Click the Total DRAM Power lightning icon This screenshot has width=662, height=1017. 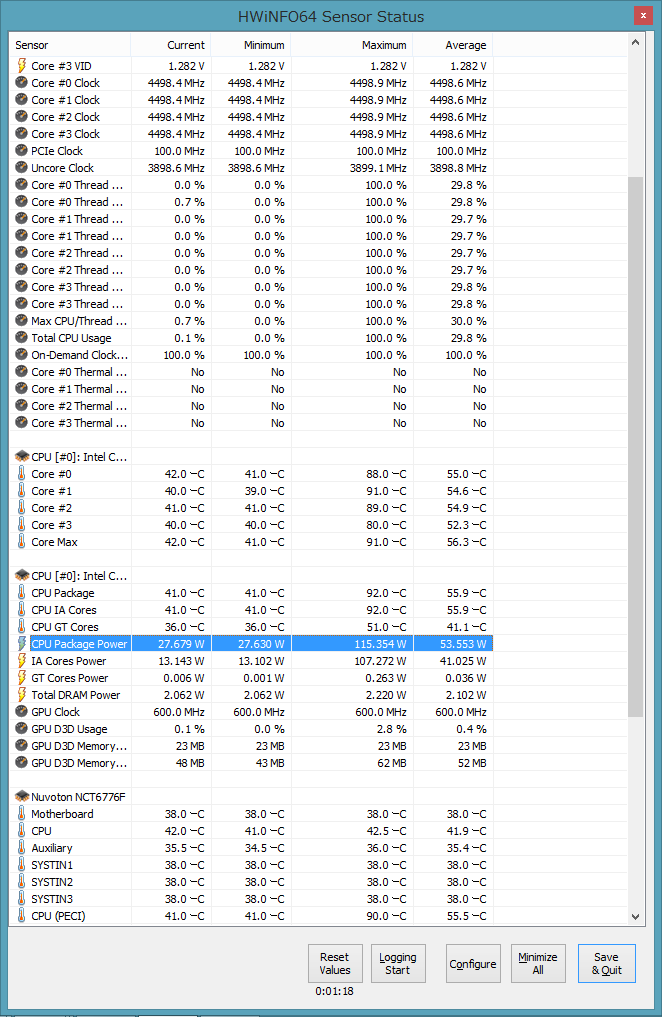click(21, 694)
